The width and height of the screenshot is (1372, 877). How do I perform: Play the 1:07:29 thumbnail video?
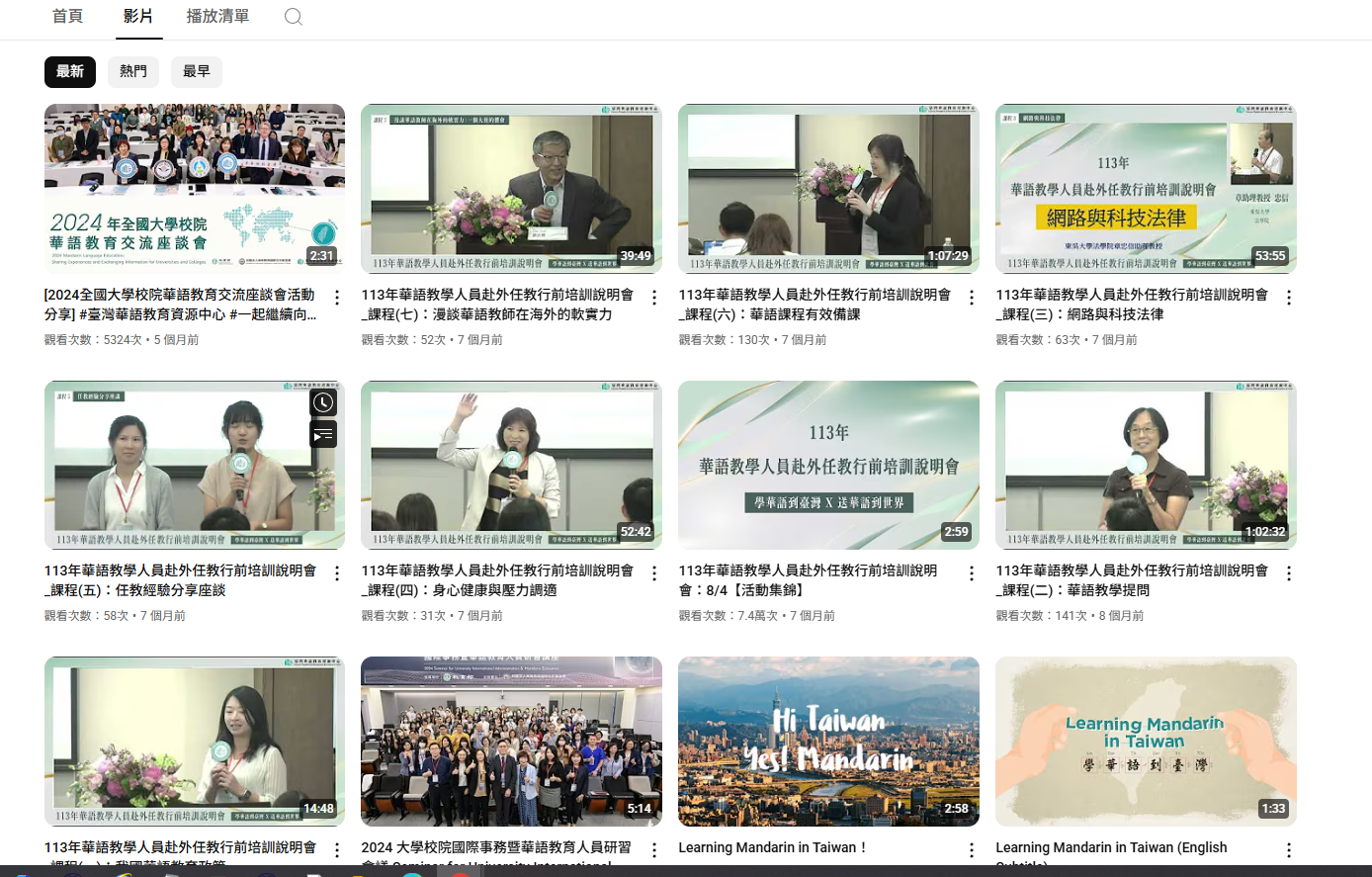[829, 189]
